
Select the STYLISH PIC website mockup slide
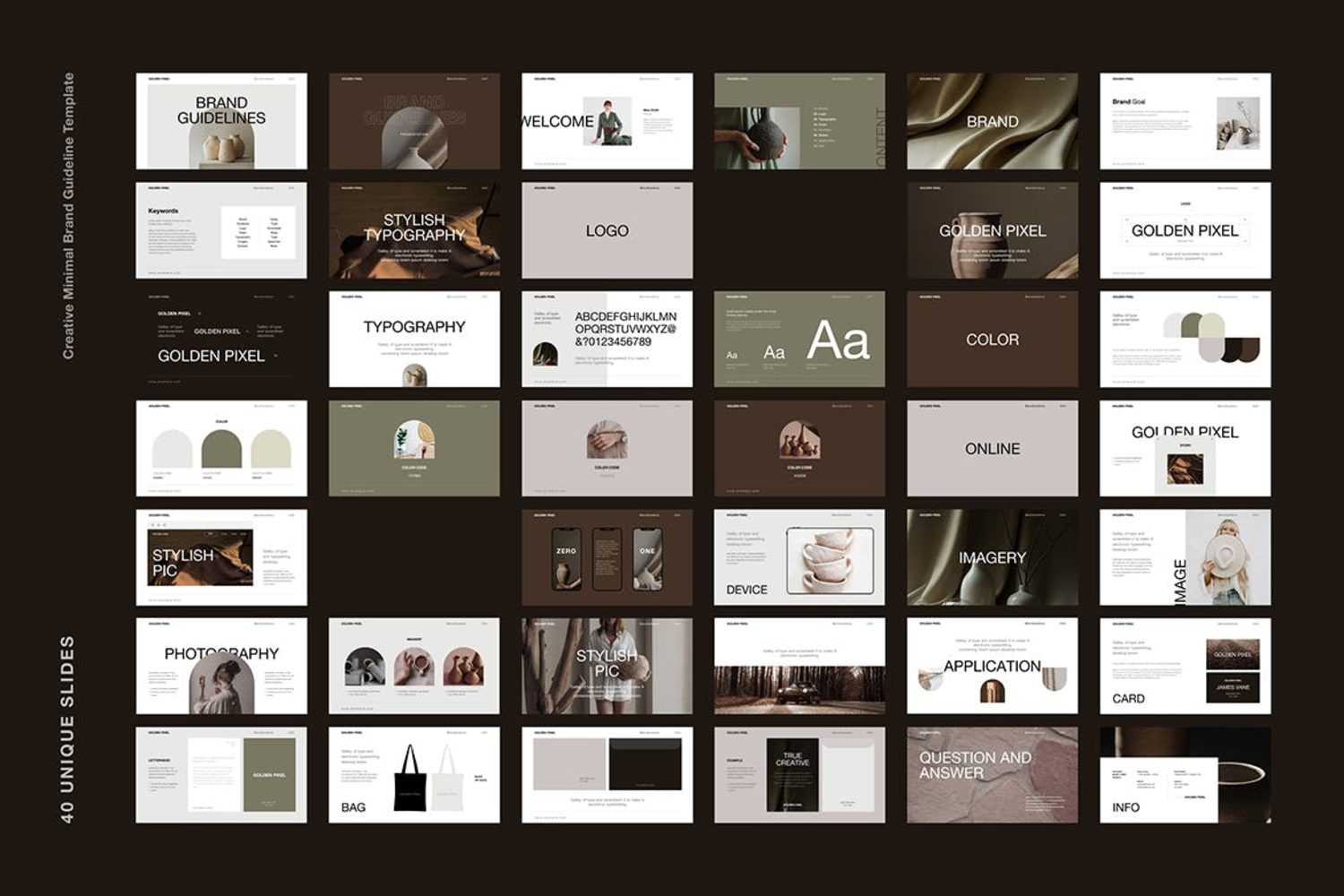tap(221, 557)
